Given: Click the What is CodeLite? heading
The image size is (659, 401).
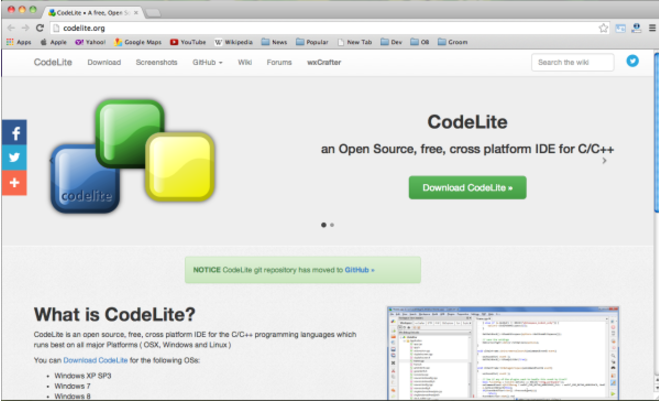Looking at the screenshot, I should [114, 314].
